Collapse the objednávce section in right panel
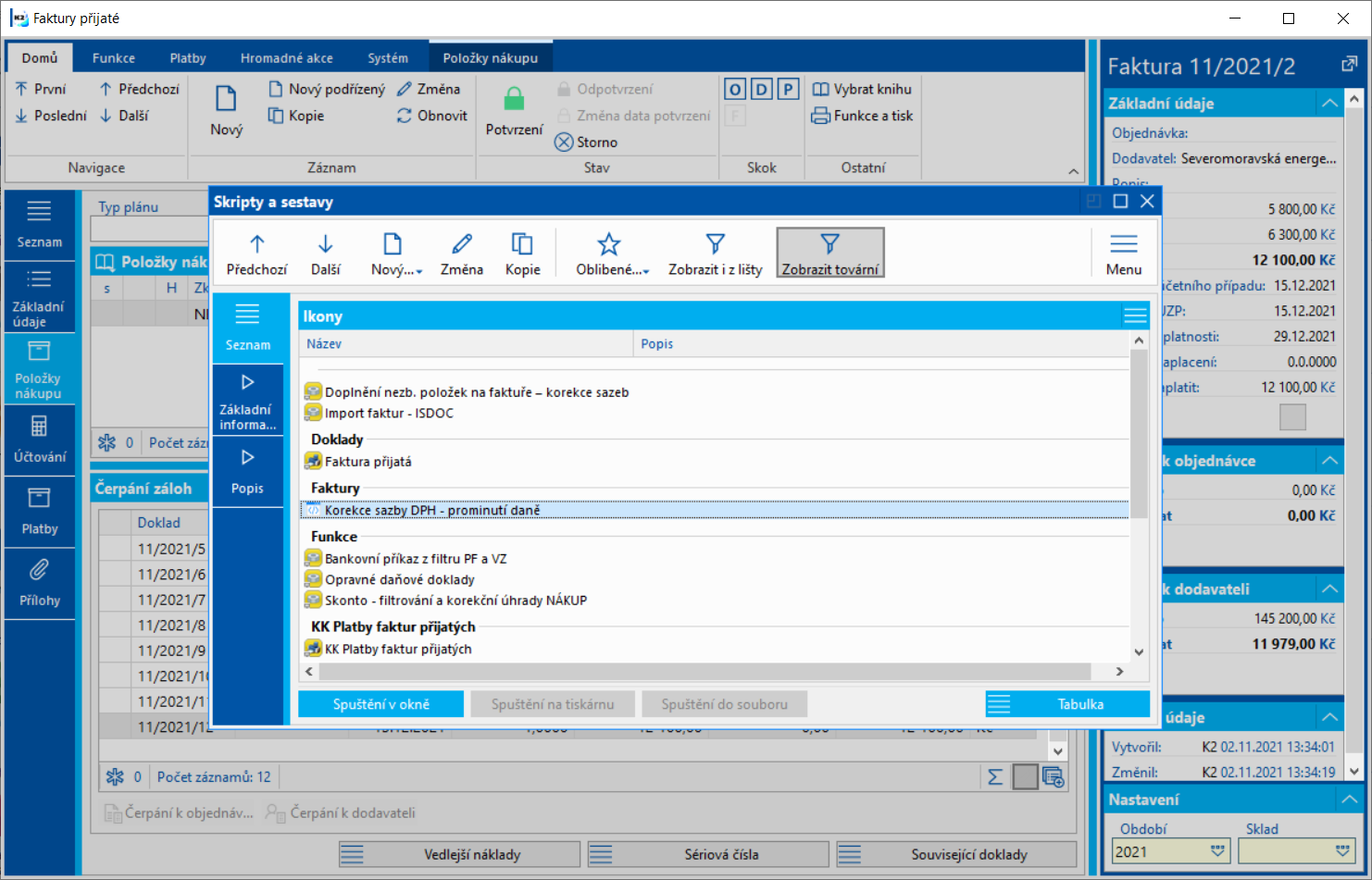This screenshot has height=880, width=1372. [1330, 461]
